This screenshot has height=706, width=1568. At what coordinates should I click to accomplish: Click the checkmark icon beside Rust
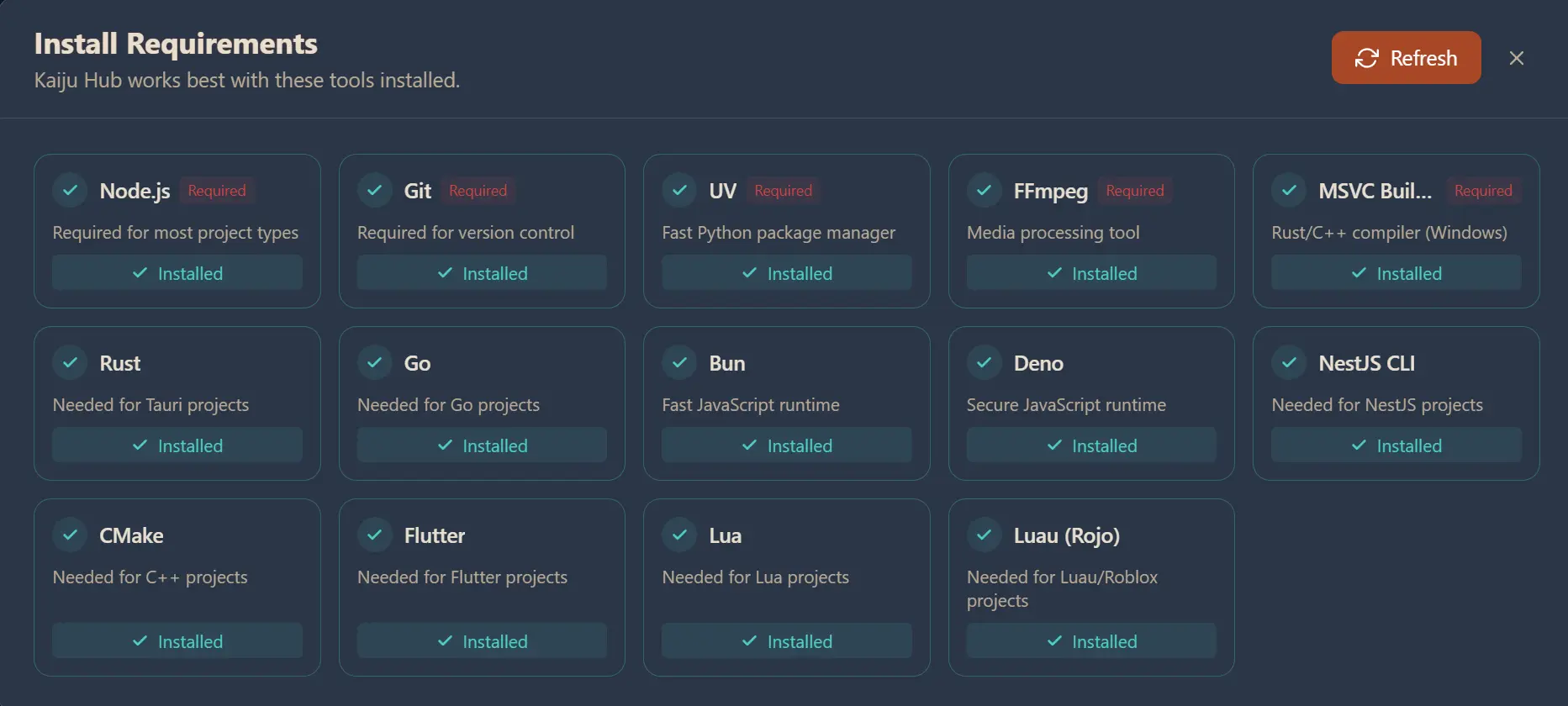pos(71,363)
